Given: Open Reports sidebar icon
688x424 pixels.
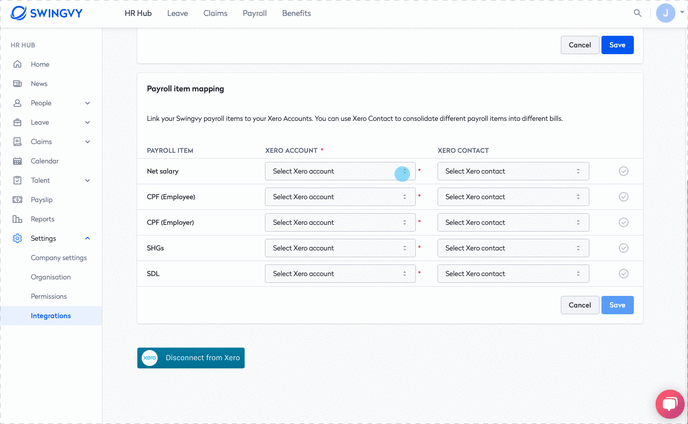Looking at the screenshot, I should (17, 219).
